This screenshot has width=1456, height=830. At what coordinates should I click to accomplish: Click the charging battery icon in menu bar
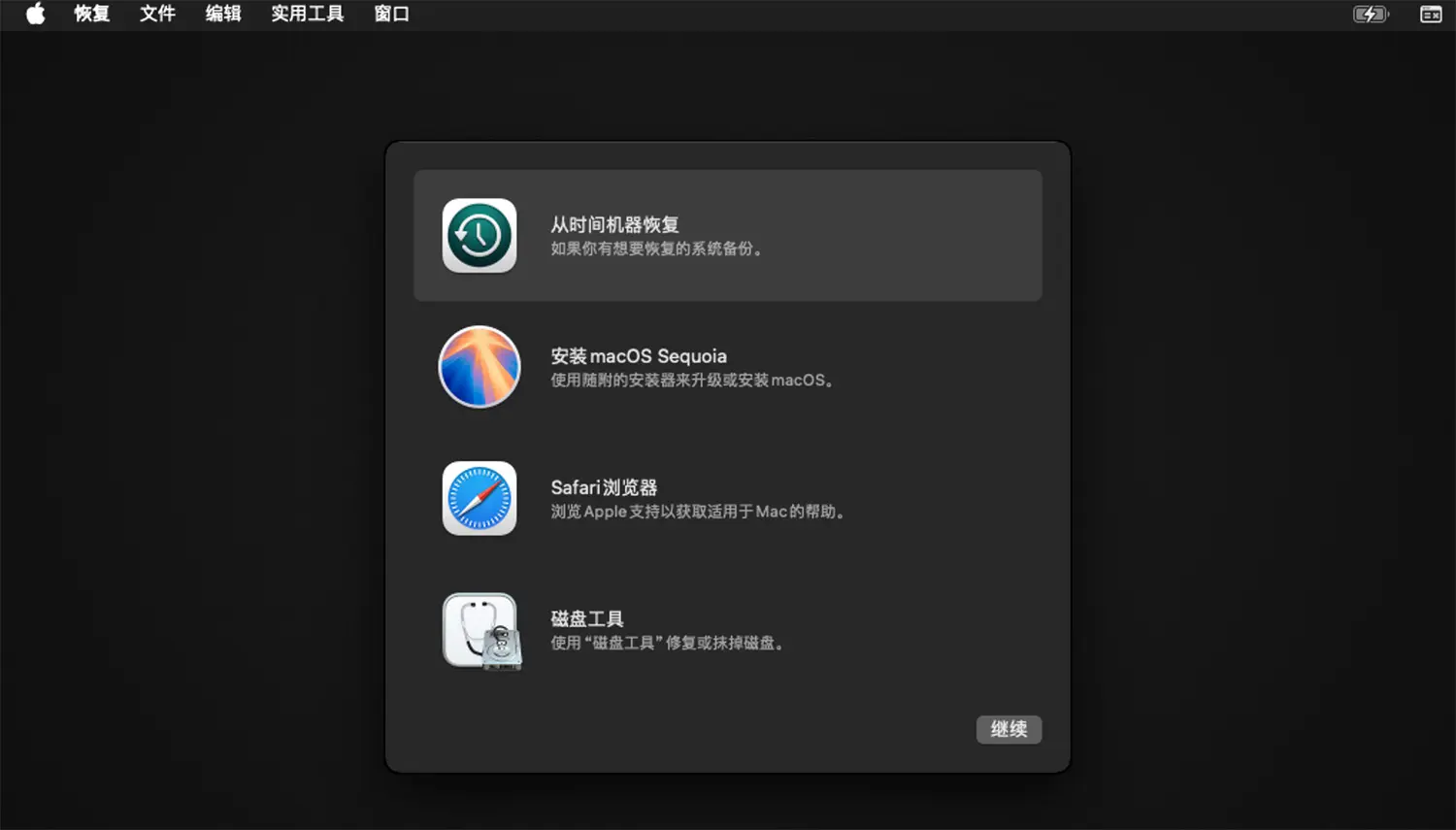1370,14
